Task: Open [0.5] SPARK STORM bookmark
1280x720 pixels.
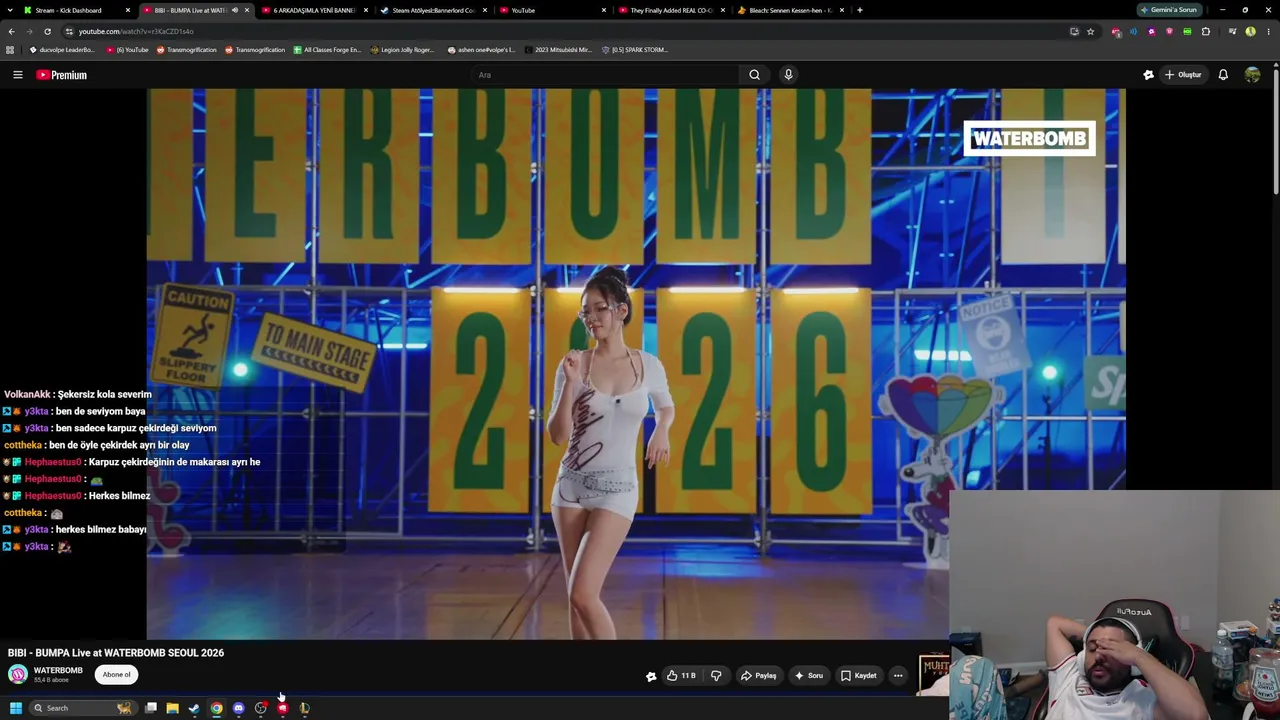Action: pos(634,50)
